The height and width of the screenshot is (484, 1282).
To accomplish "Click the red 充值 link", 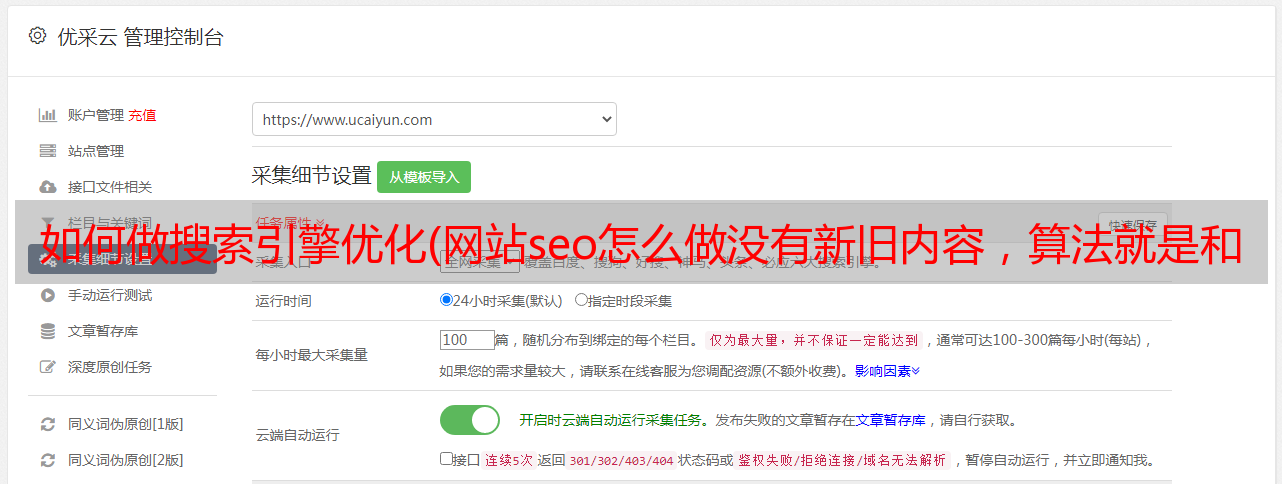I will [x=142, y=115].
